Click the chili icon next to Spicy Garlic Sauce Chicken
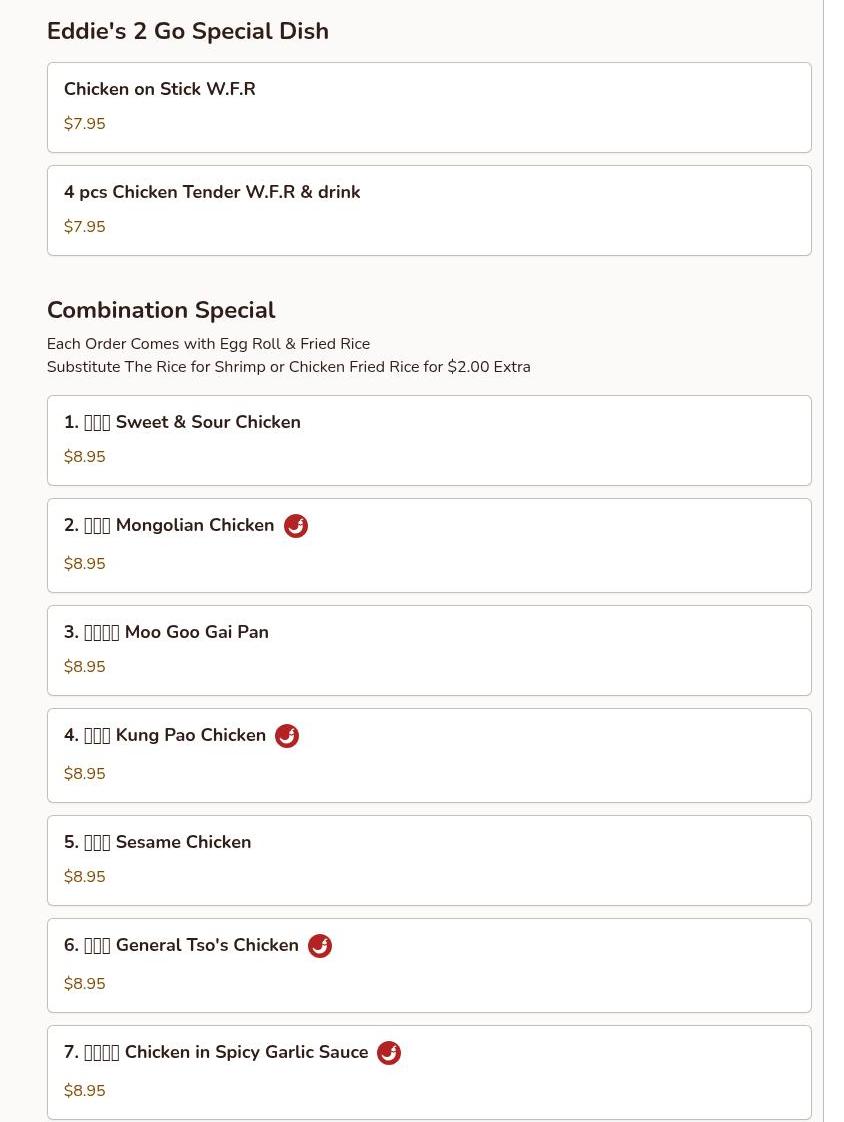The image size is (844, 1122). tap(389, 1053)
